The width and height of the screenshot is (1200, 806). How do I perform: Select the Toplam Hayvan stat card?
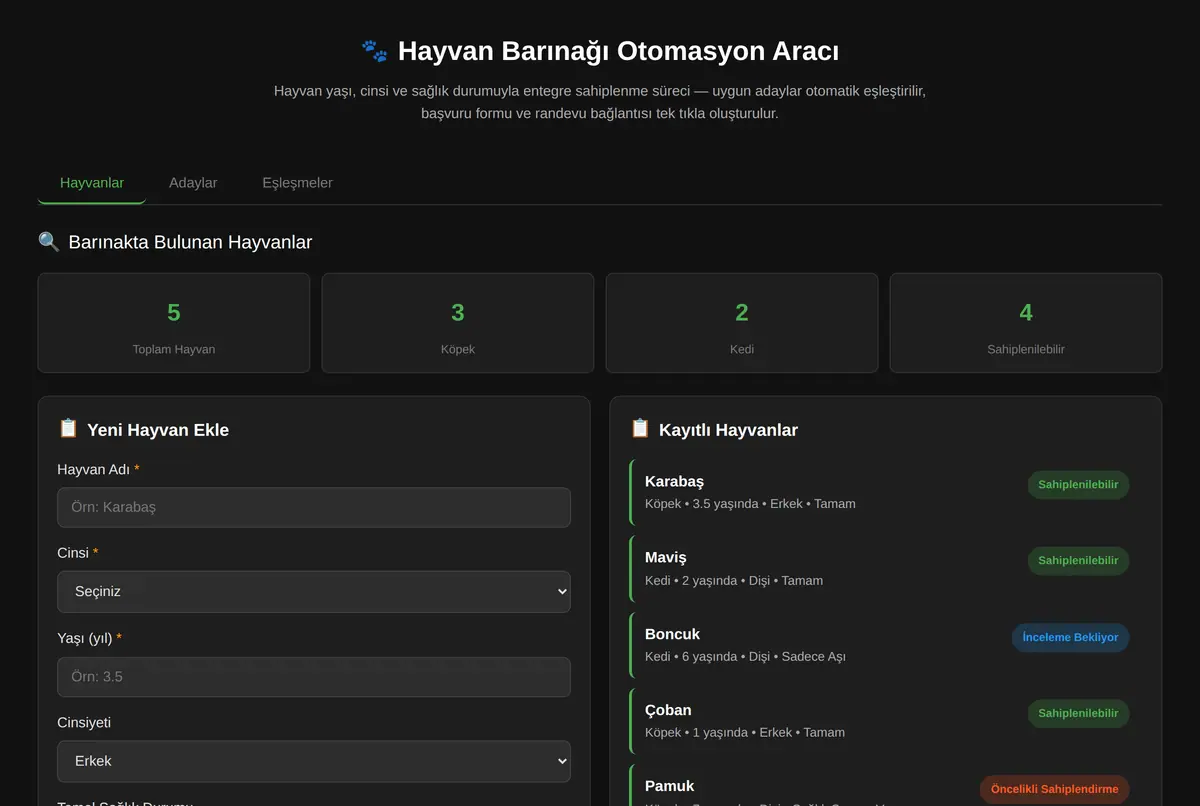point(174,323)
